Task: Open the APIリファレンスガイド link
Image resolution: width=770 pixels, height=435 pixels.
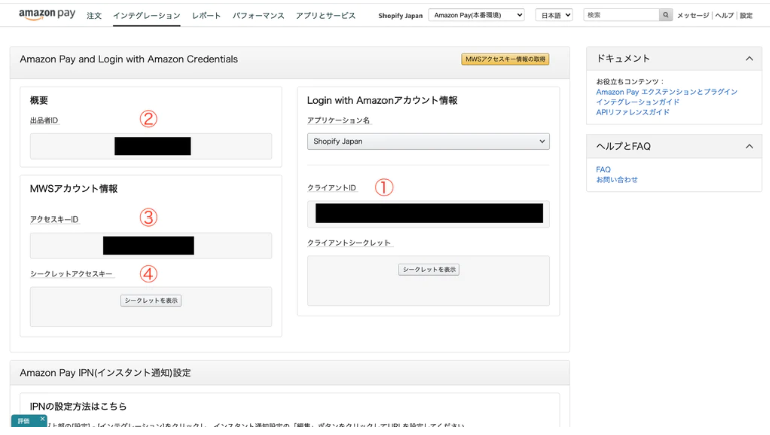Action: tap(632, 112)
